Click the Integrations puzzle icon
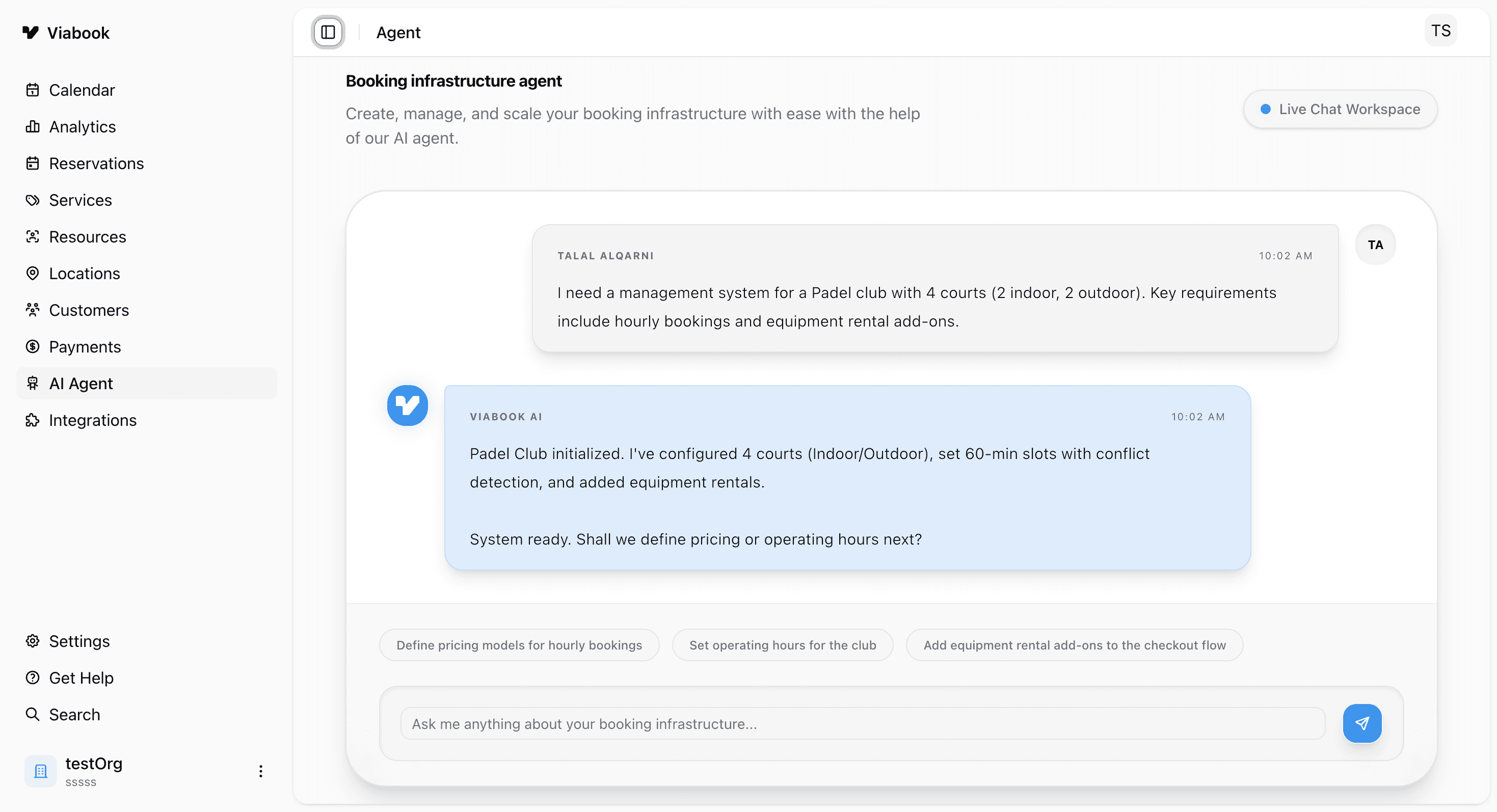 (x=33, y=420)
